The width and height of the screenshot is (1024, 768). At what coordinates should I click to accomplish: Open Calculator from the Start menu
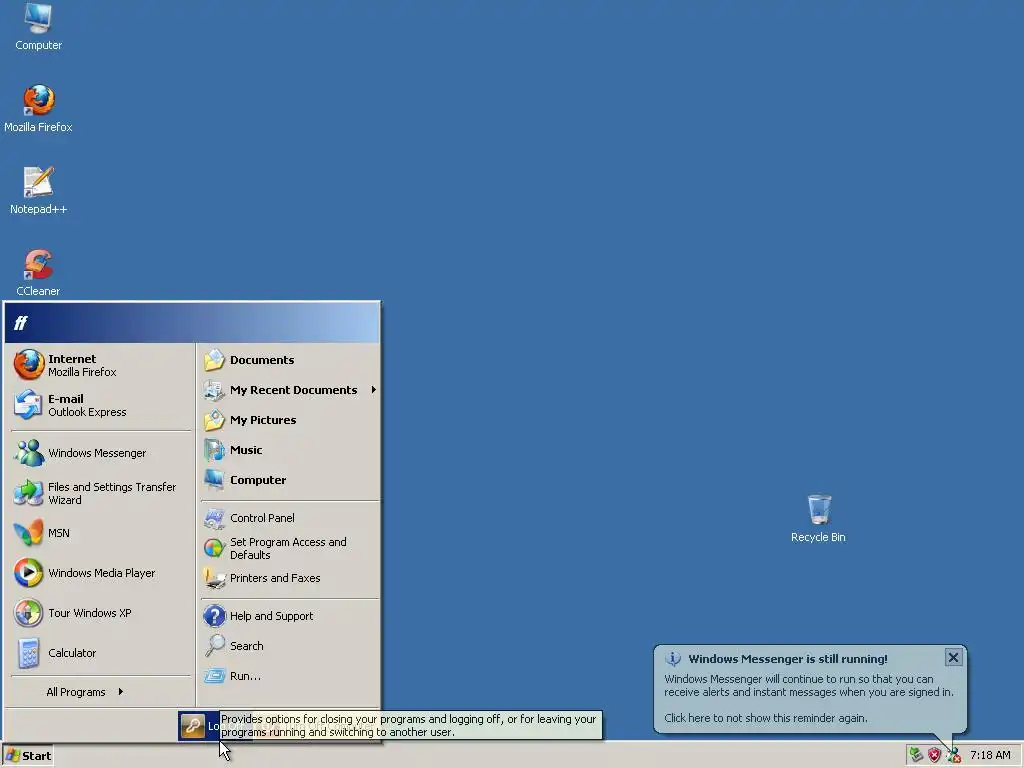pos(101,652)
